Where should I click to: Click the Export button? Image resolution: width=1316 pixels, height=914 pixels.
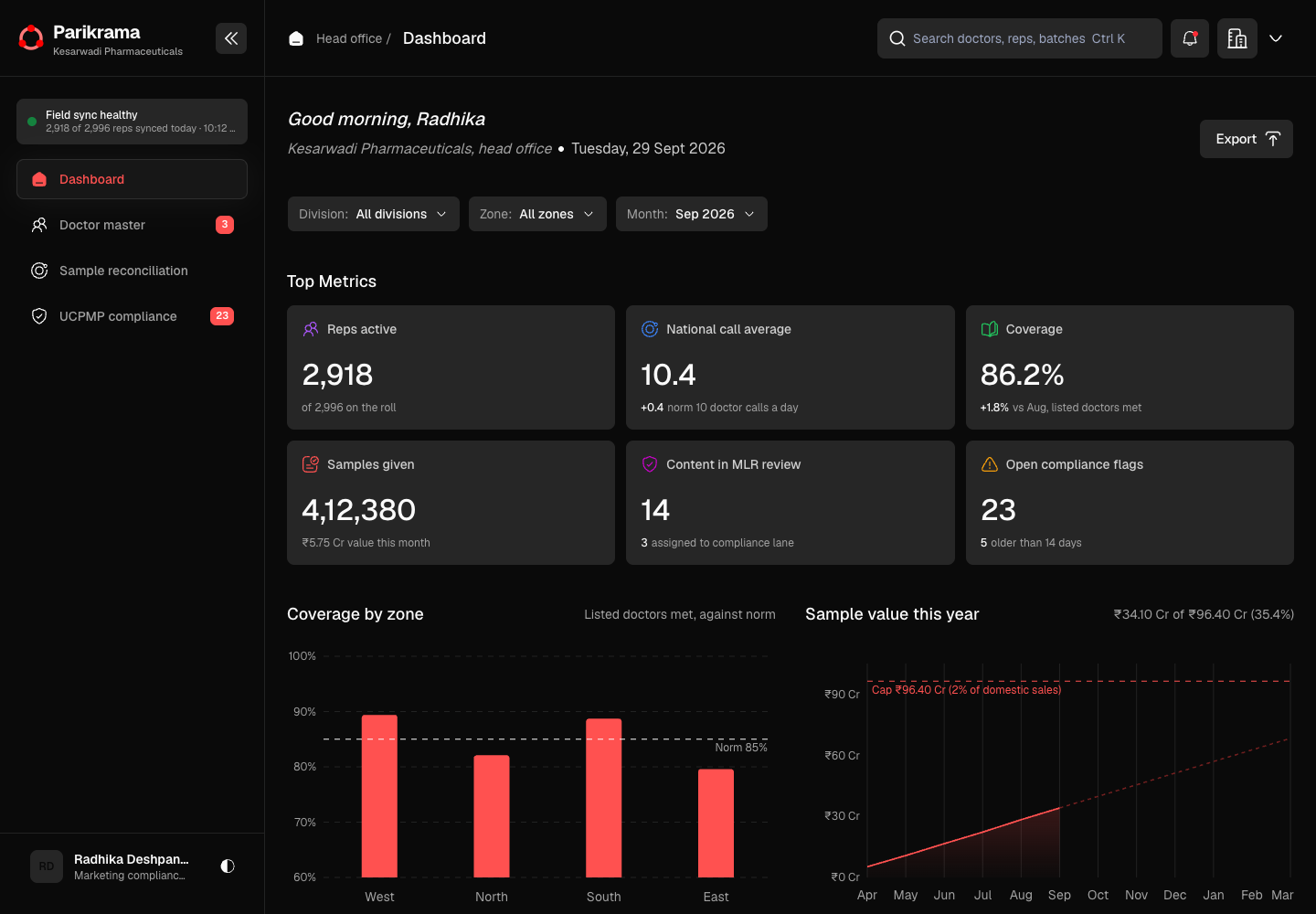(1247, 139)
